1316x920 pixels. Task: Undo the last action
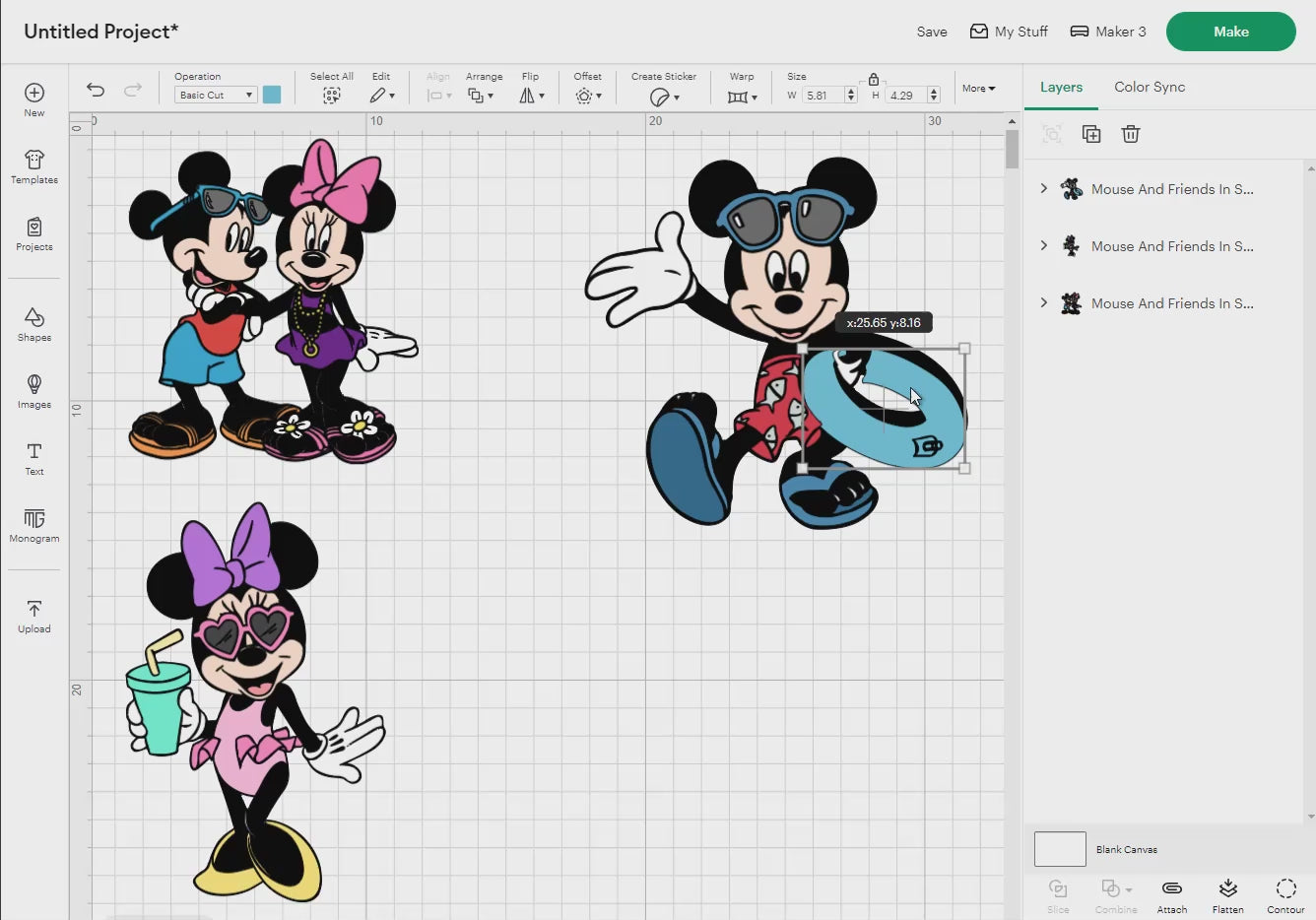[x=96, y=90]
